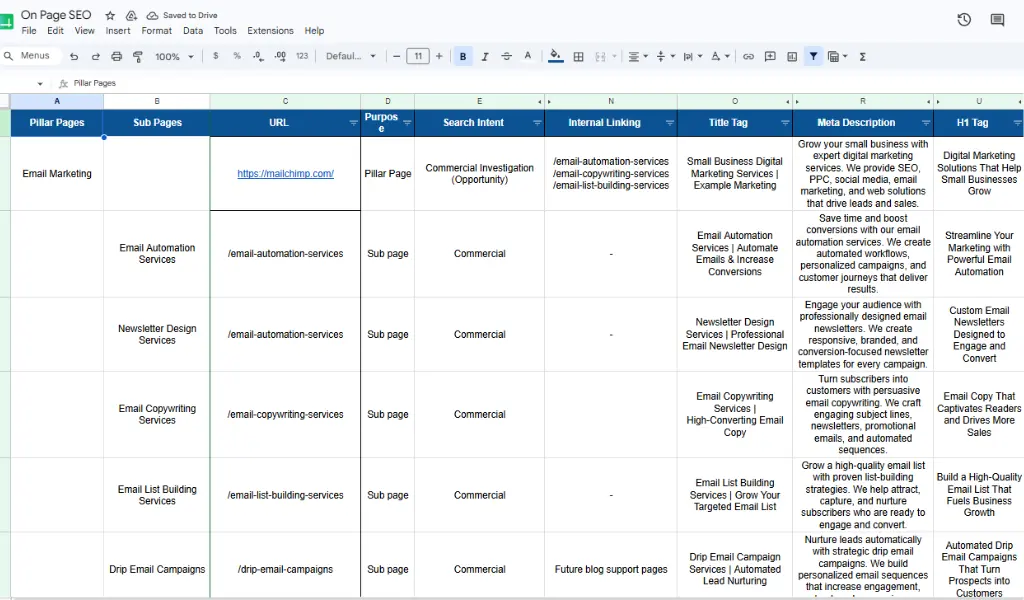Open the Tools menu
This screenshot has height=600, width=1024.
pyautogui.click(x=225, y=31)
